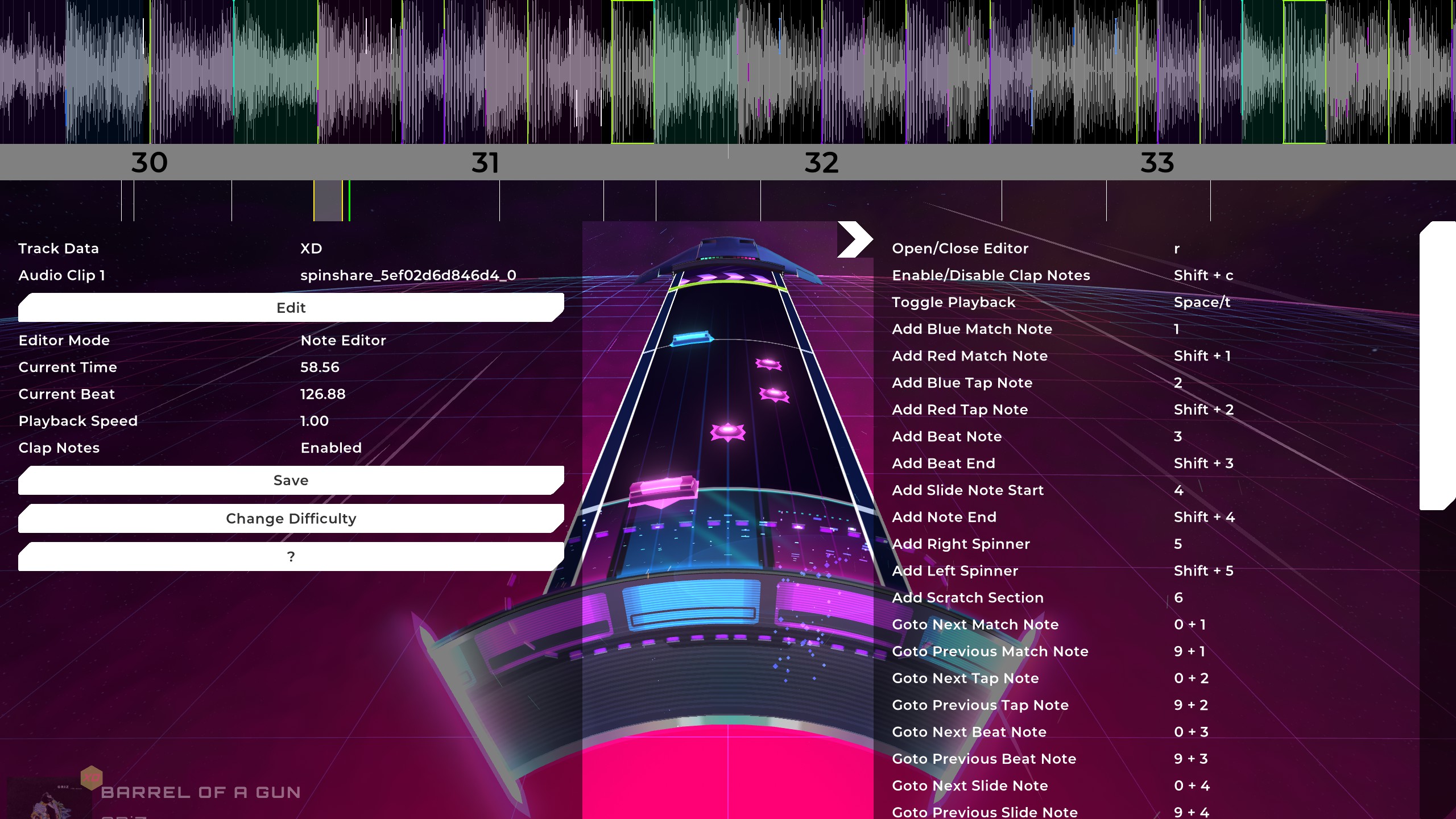Click the gray highlighted section marker below the ruler

(x=328, y=201)
